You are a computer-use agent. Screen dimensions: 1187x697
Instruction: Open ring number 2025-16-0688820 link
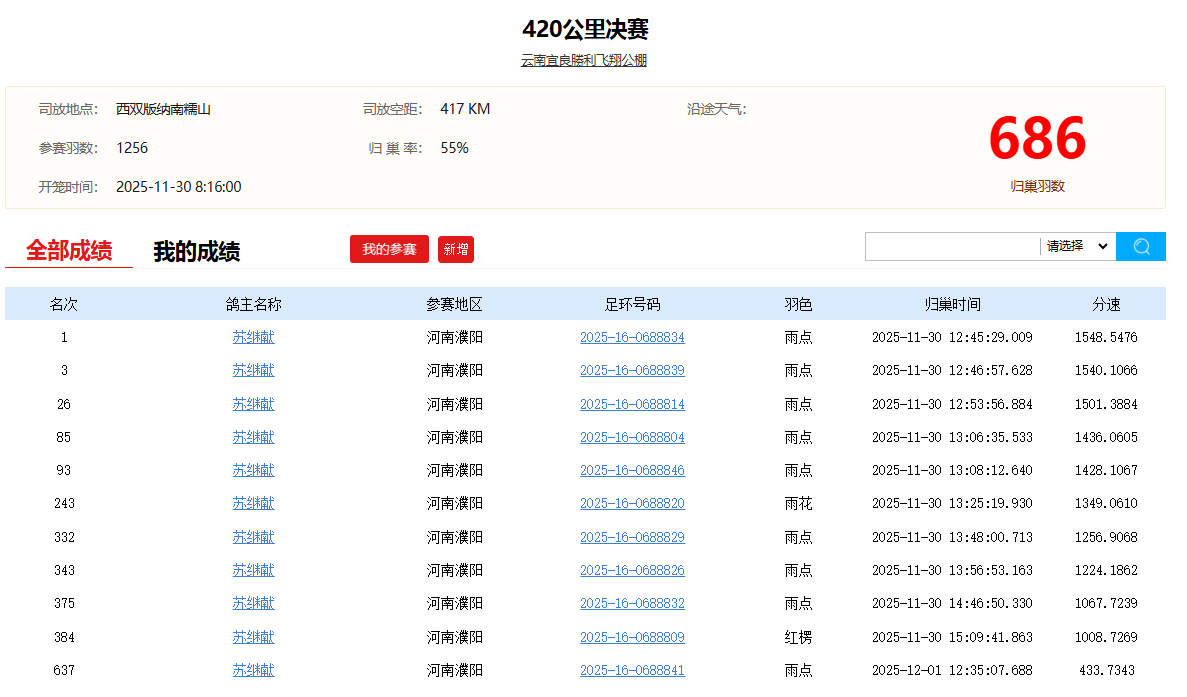(x=632, y=504)
